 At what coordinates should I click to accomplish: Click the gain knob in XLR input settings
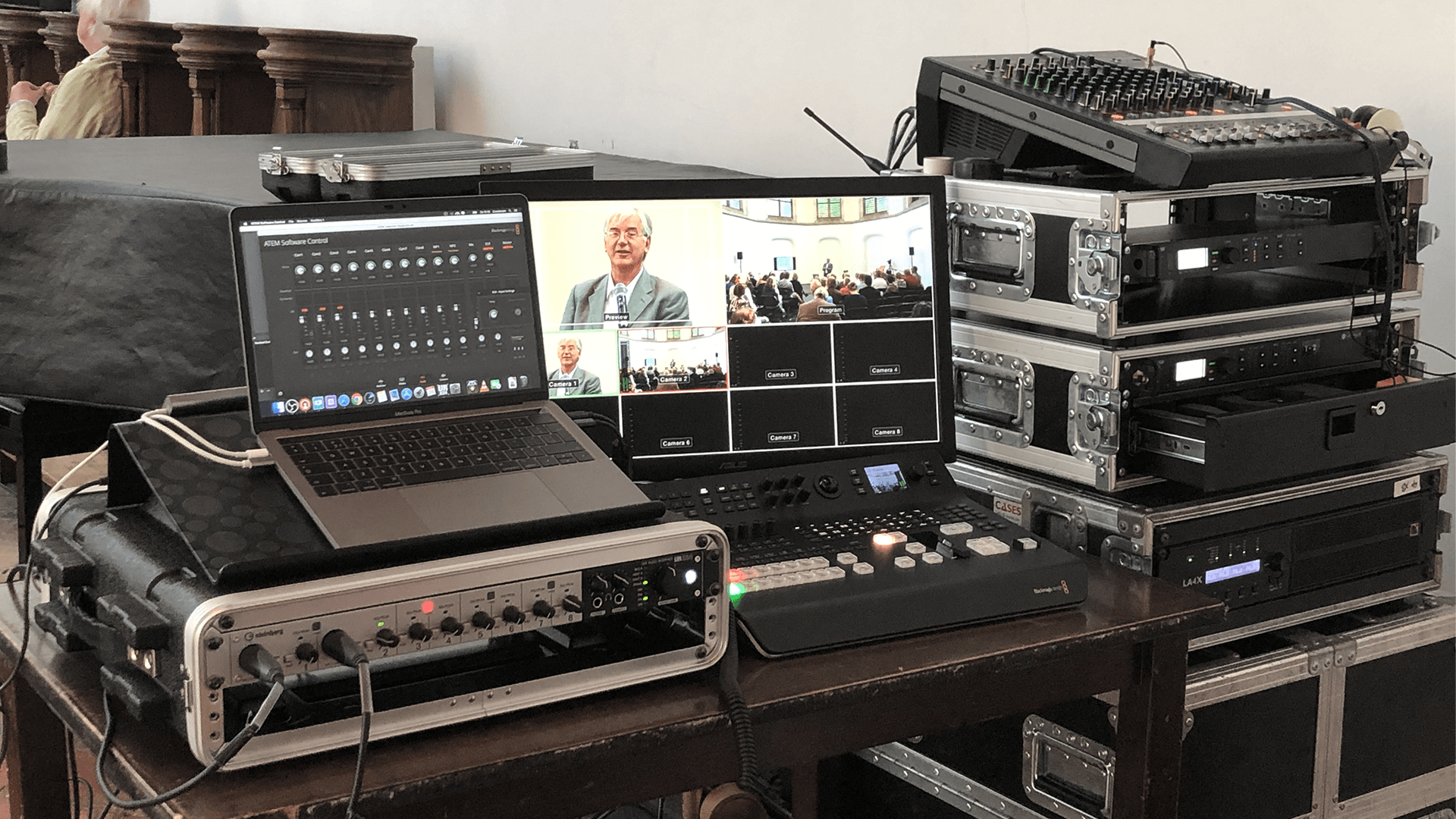pyautogui.click(x=494, y=314)
